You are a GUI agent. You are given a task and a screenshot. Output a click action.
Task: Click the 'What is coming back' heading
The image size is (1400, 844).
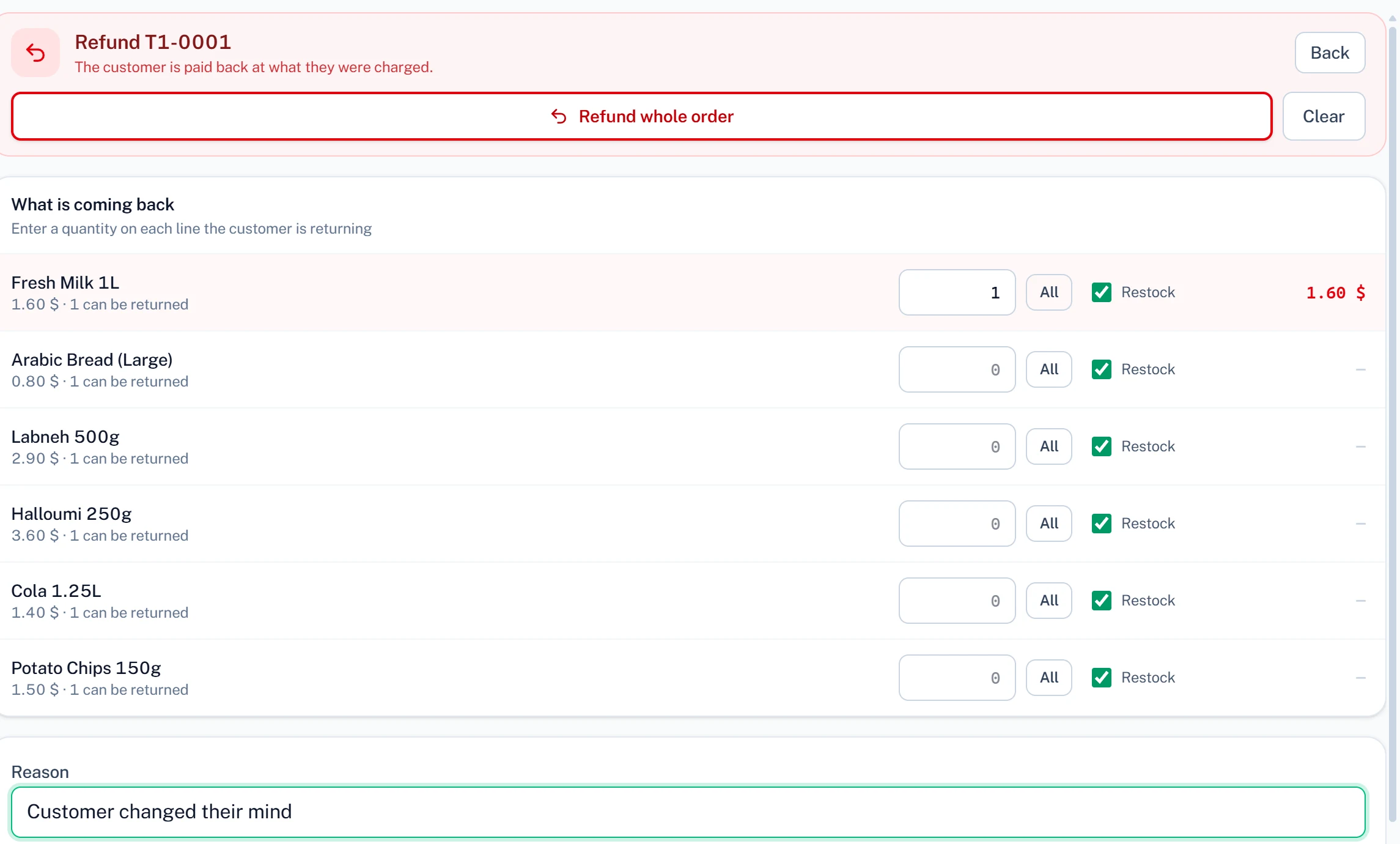(x=93, y=204)
